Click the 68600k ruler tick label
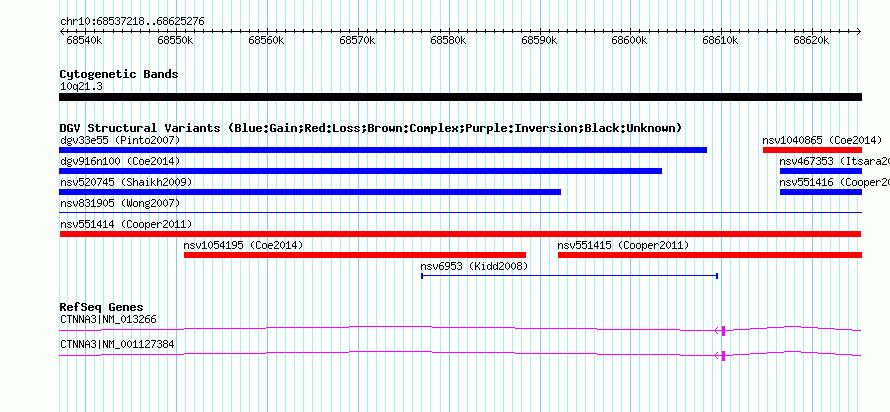890x412 pixels. pos(629,41)
